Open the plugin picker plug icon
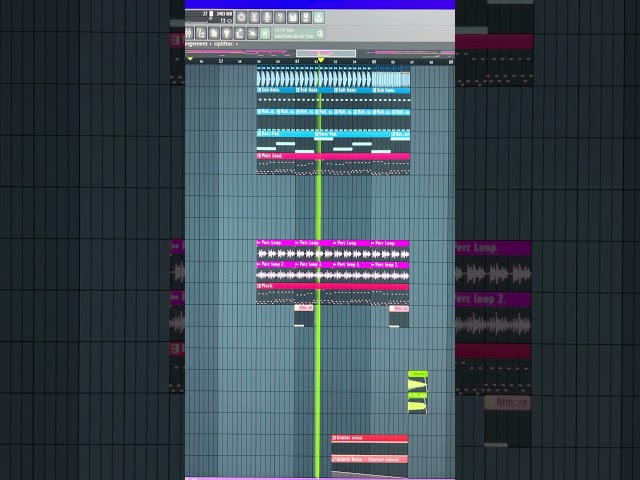The height and width of the screenshot is (480, 640). (227, 33)
